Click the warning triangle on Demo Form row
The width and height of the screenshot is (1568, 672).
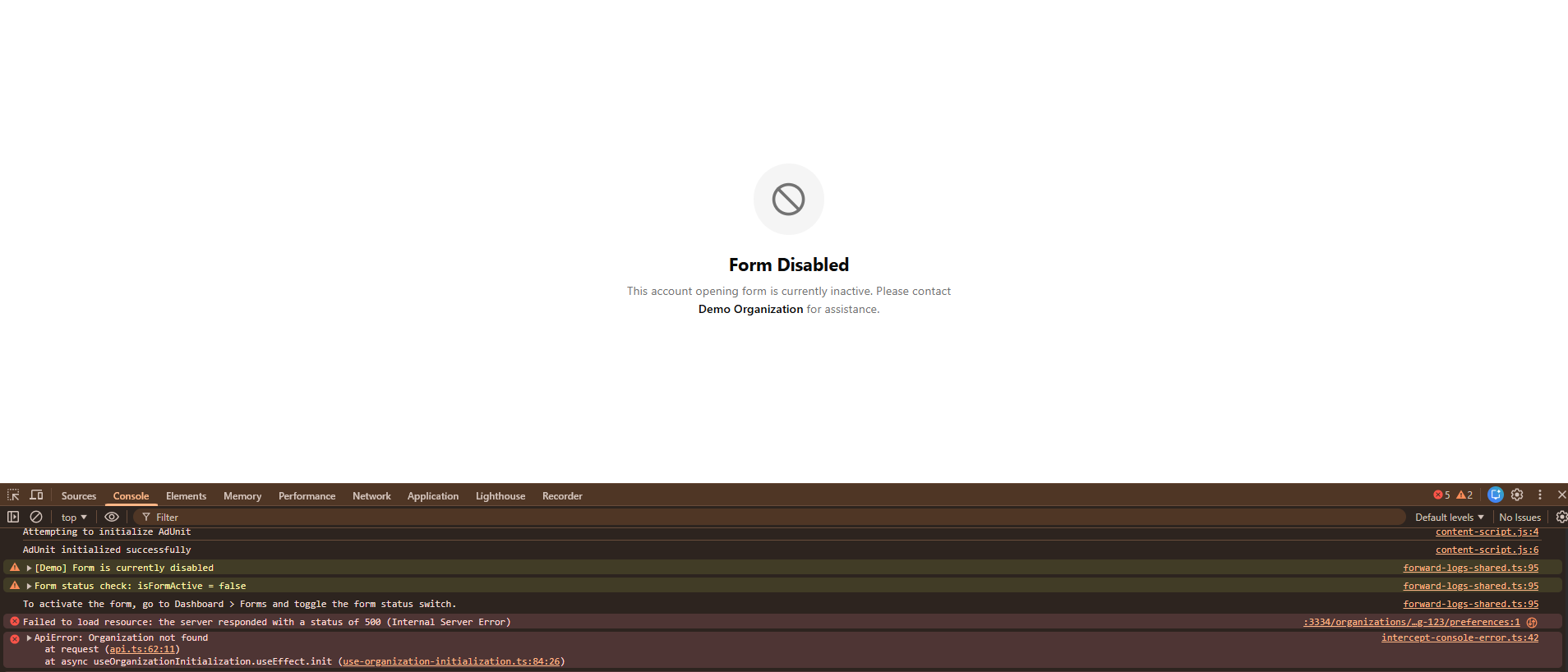(15, 568)
